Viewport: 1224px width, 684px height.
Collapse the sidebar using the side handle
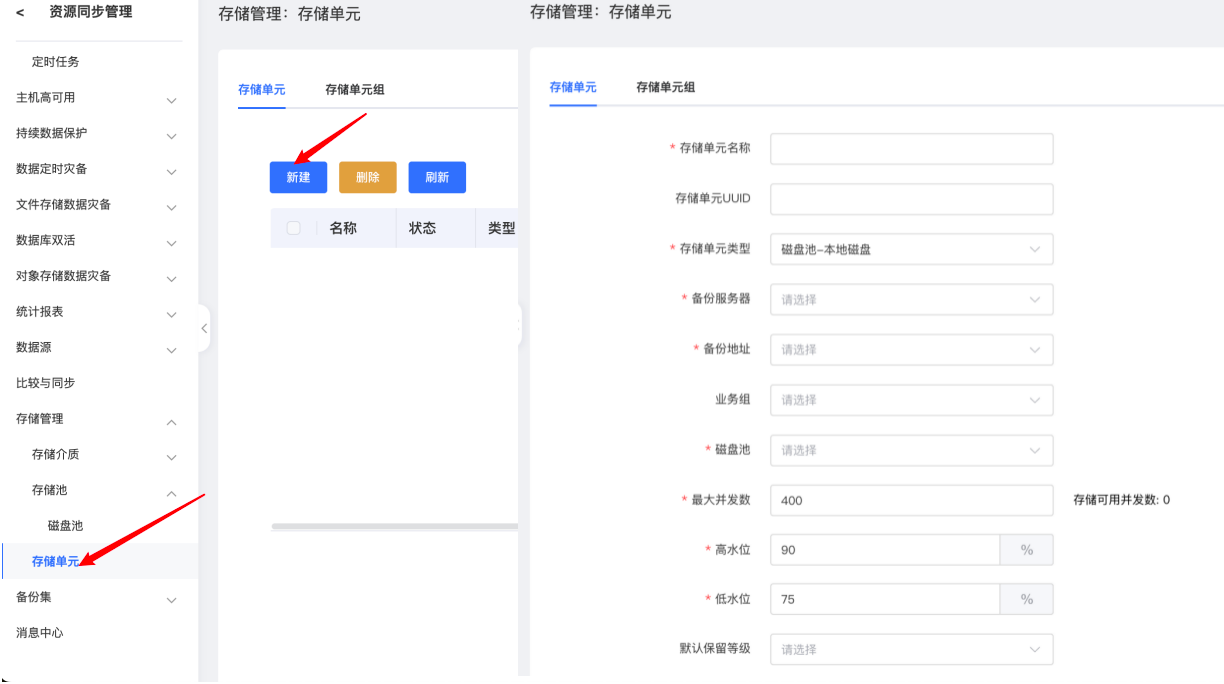click(204, 328)
